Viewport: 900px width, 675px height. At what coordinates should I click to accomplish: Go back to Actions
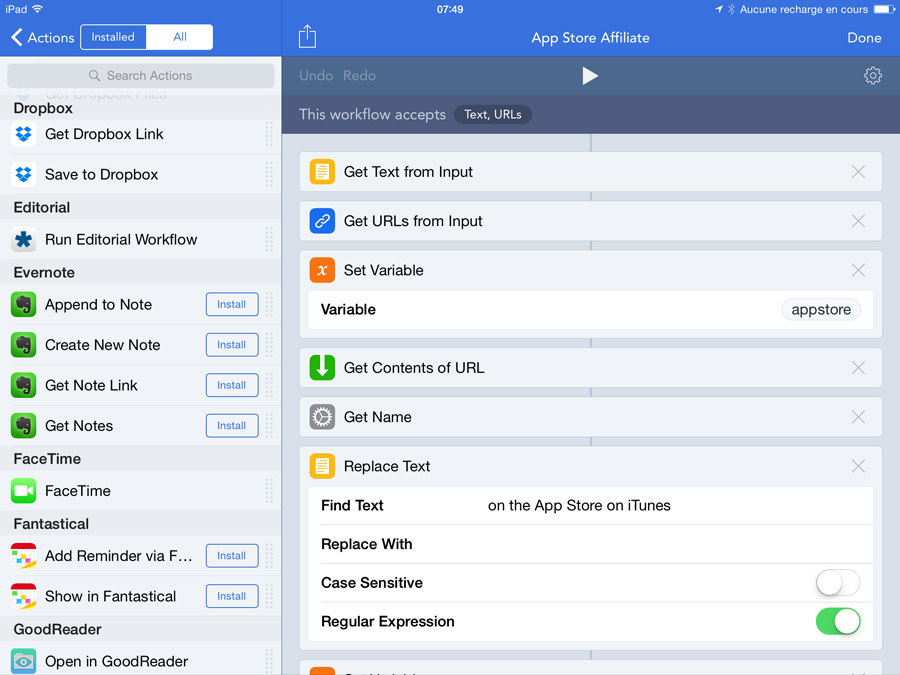click(42, 37)
